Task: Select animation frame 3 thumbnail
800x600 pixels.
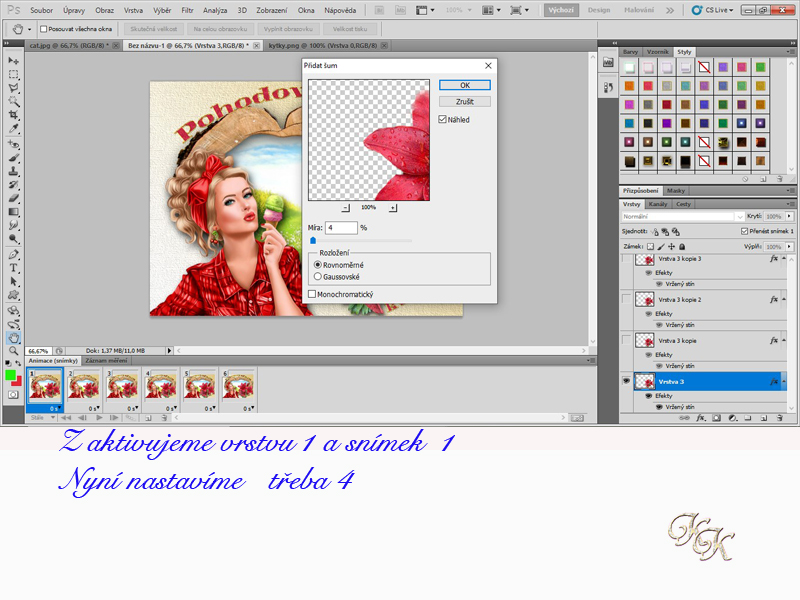Action: click(x=122, y=387)
